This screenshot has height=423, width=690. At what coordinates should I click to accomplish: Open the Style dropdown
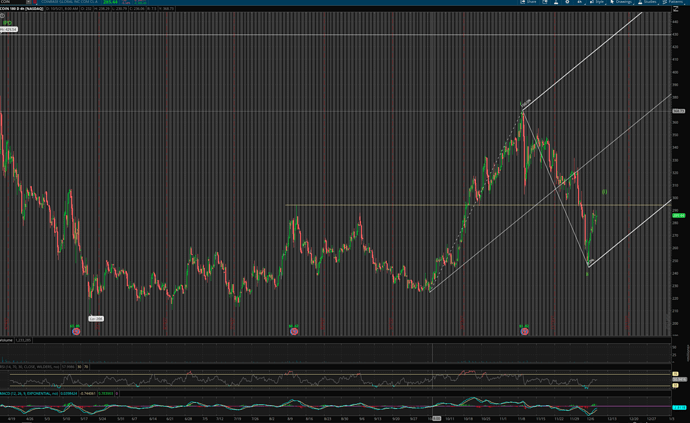596,2
